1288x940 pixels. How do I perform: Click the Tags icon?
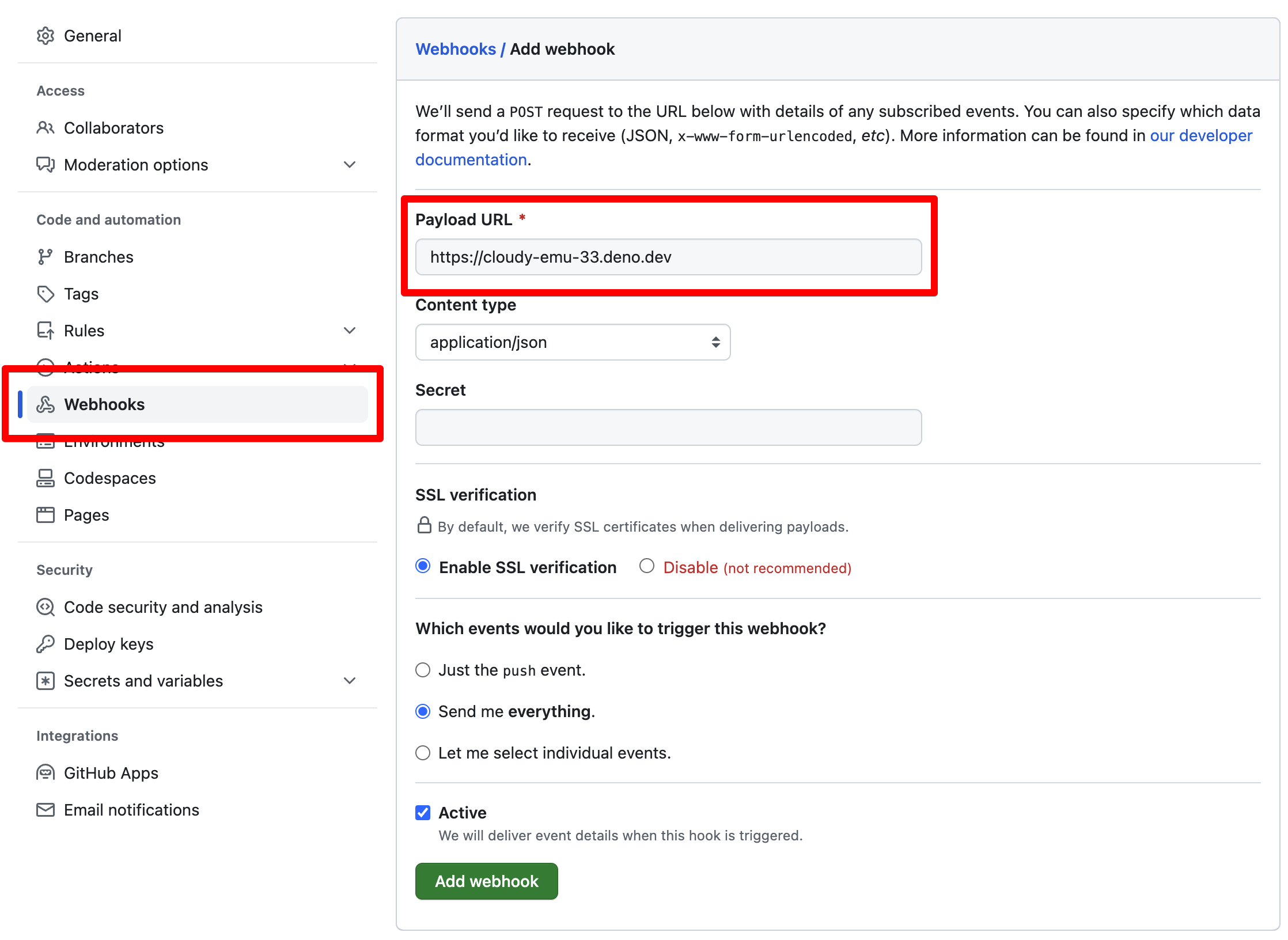(x=46, y=294)
